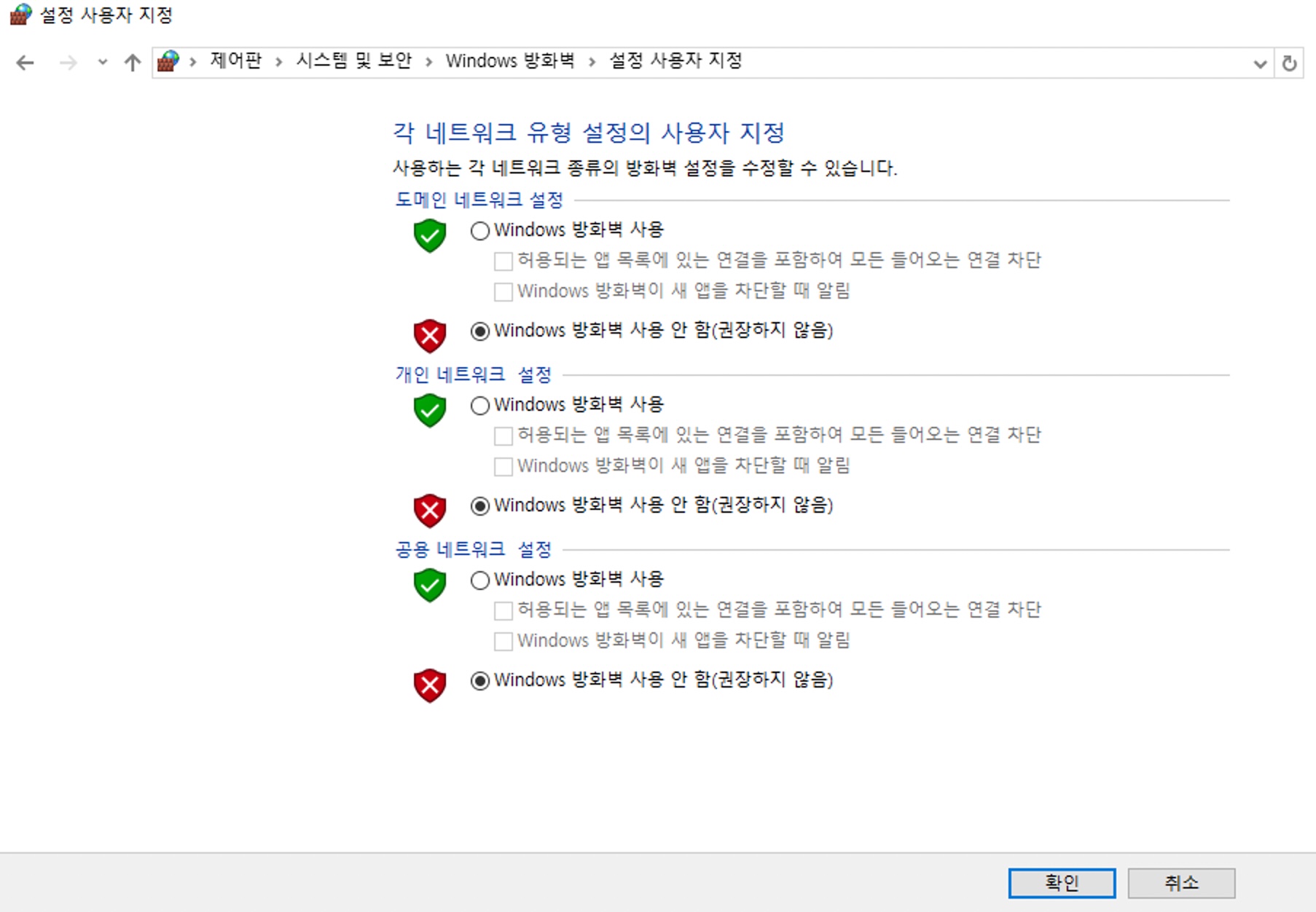The image size is (1316, 912).
Task: Refresh the page using the refresh icon
Action: coord(1289,63)
